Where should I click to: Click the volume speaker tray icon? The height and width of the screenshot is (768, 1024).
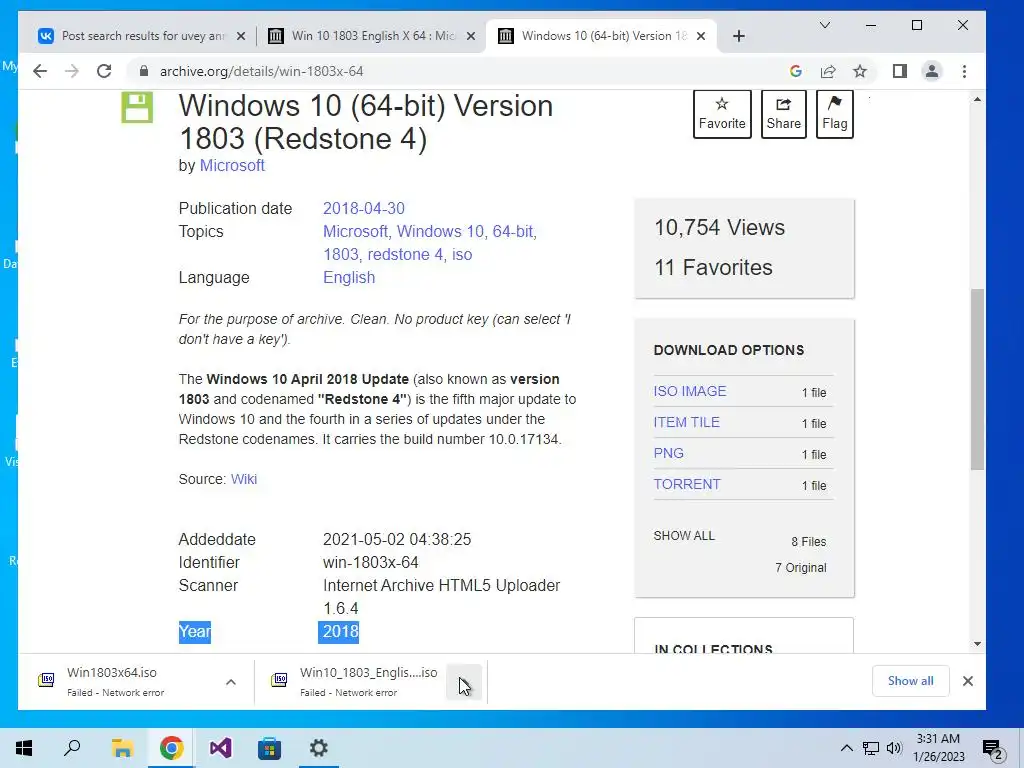(x=894, y=748)
